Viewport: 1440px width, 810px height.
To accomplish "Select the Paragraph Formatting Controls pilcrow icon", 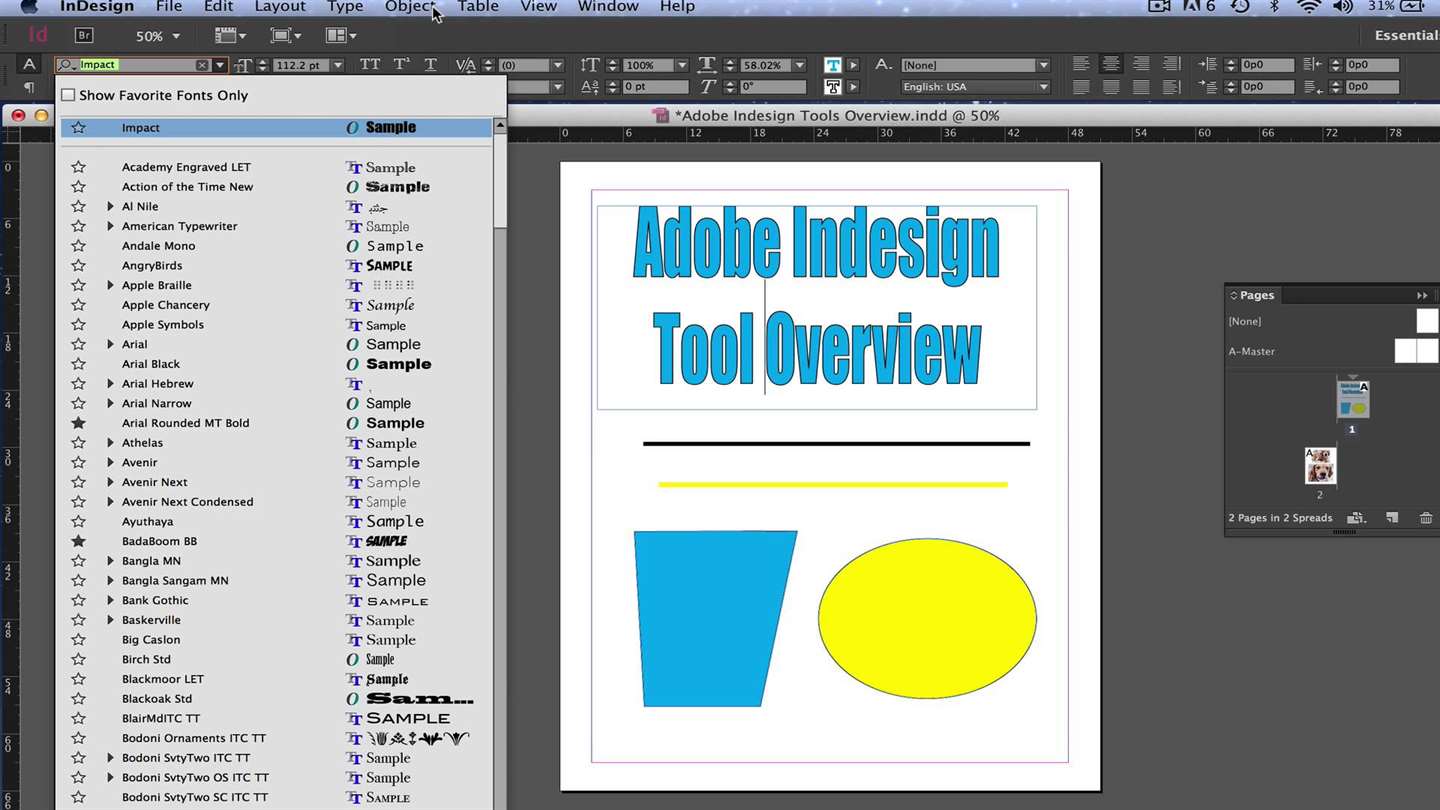I will click(29, 87).
